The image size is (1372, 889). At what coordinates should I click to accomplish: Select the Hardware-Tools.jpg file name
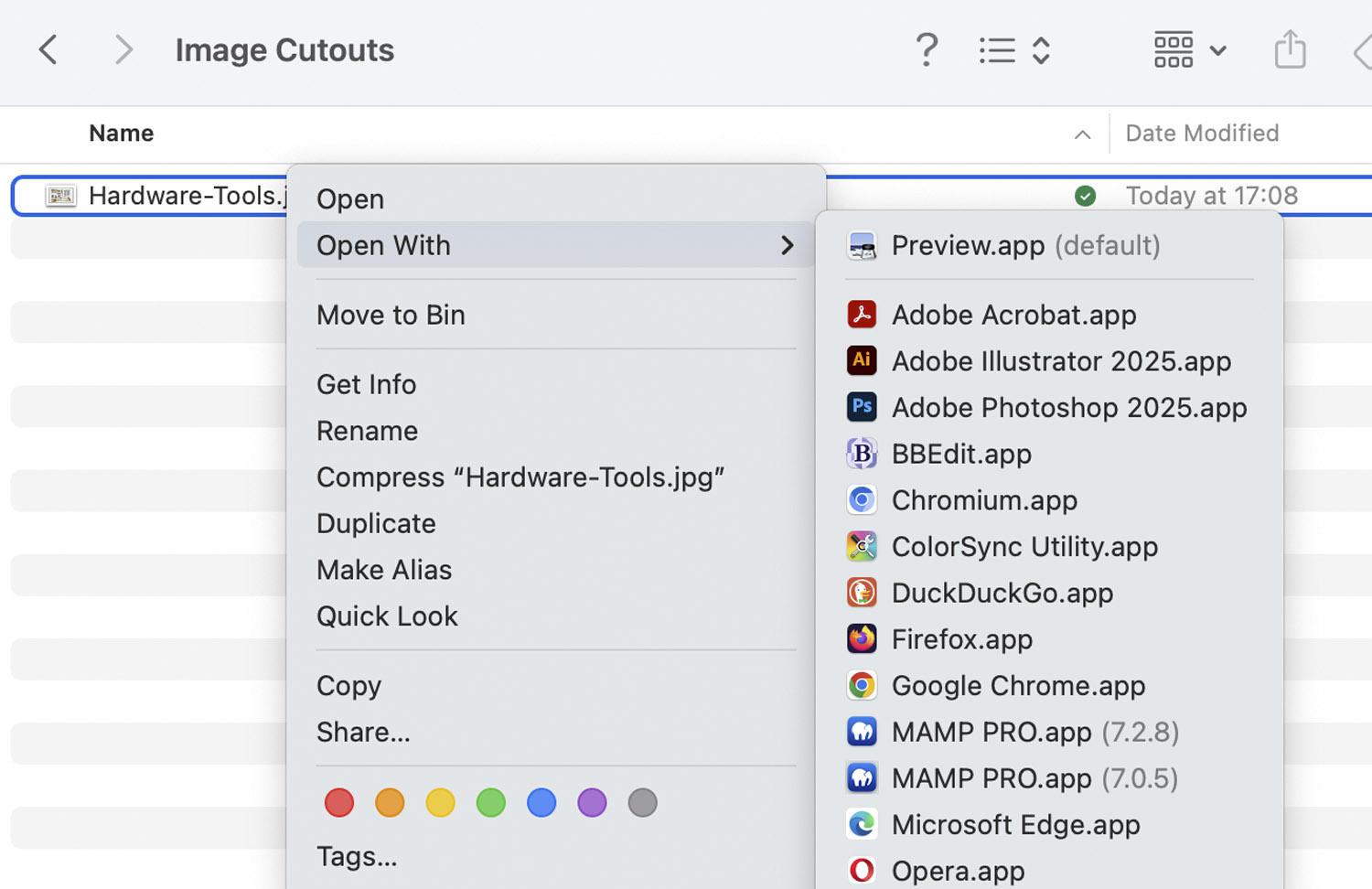pos(188,196)
